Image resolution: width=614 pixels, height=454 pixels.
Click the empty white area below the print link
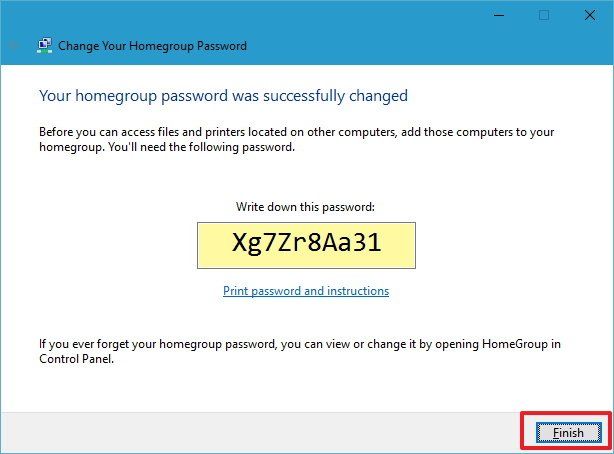tap(306, 317)
